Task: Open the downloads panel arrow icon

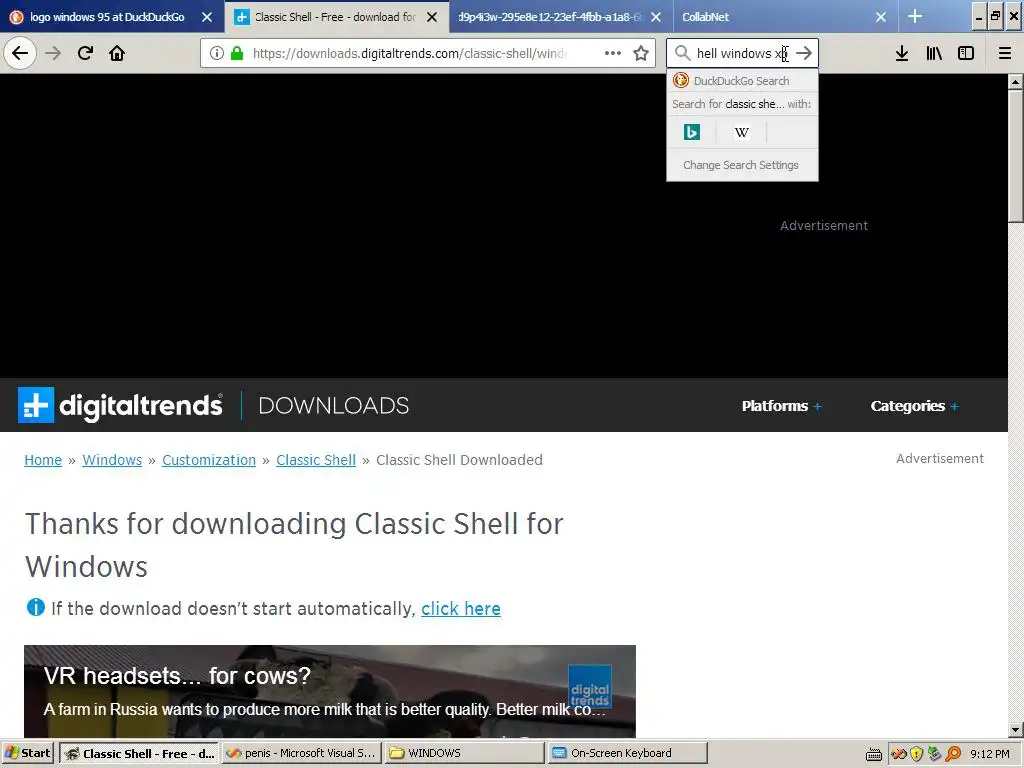Action: point(902,53)
